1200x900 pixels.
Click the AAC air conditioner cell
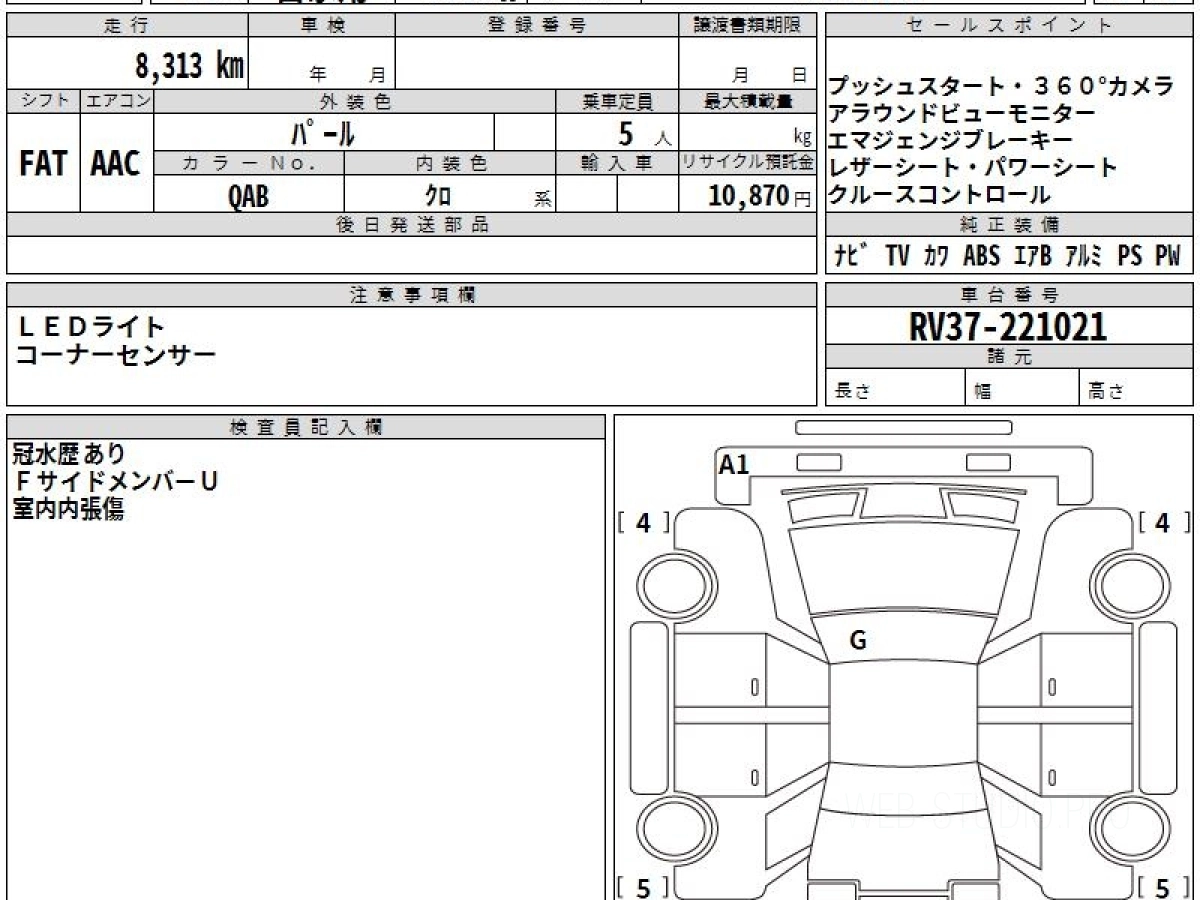tap(116, 164)
